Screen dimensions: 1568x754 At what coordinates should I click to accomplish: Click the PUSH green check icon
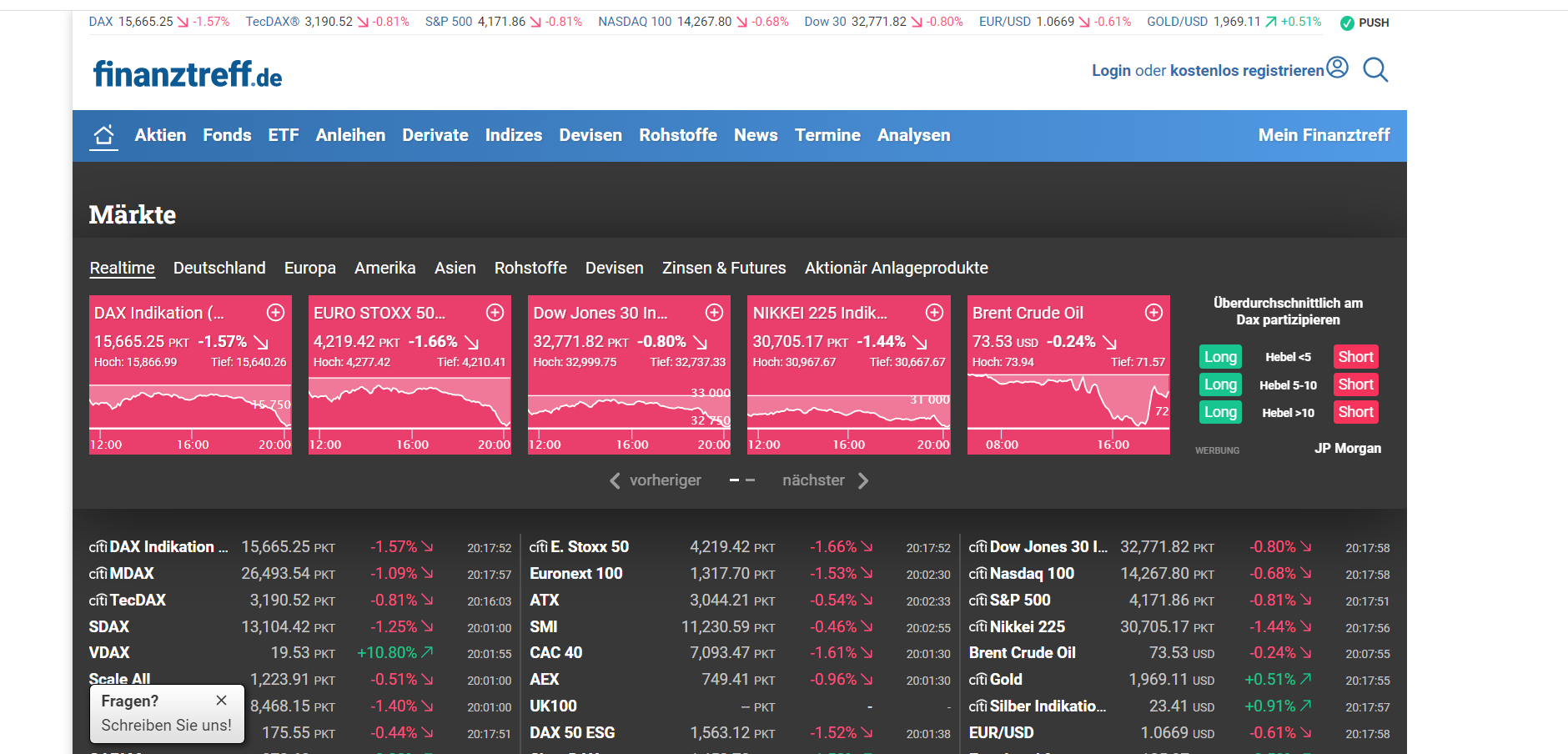pos(1347,23)
